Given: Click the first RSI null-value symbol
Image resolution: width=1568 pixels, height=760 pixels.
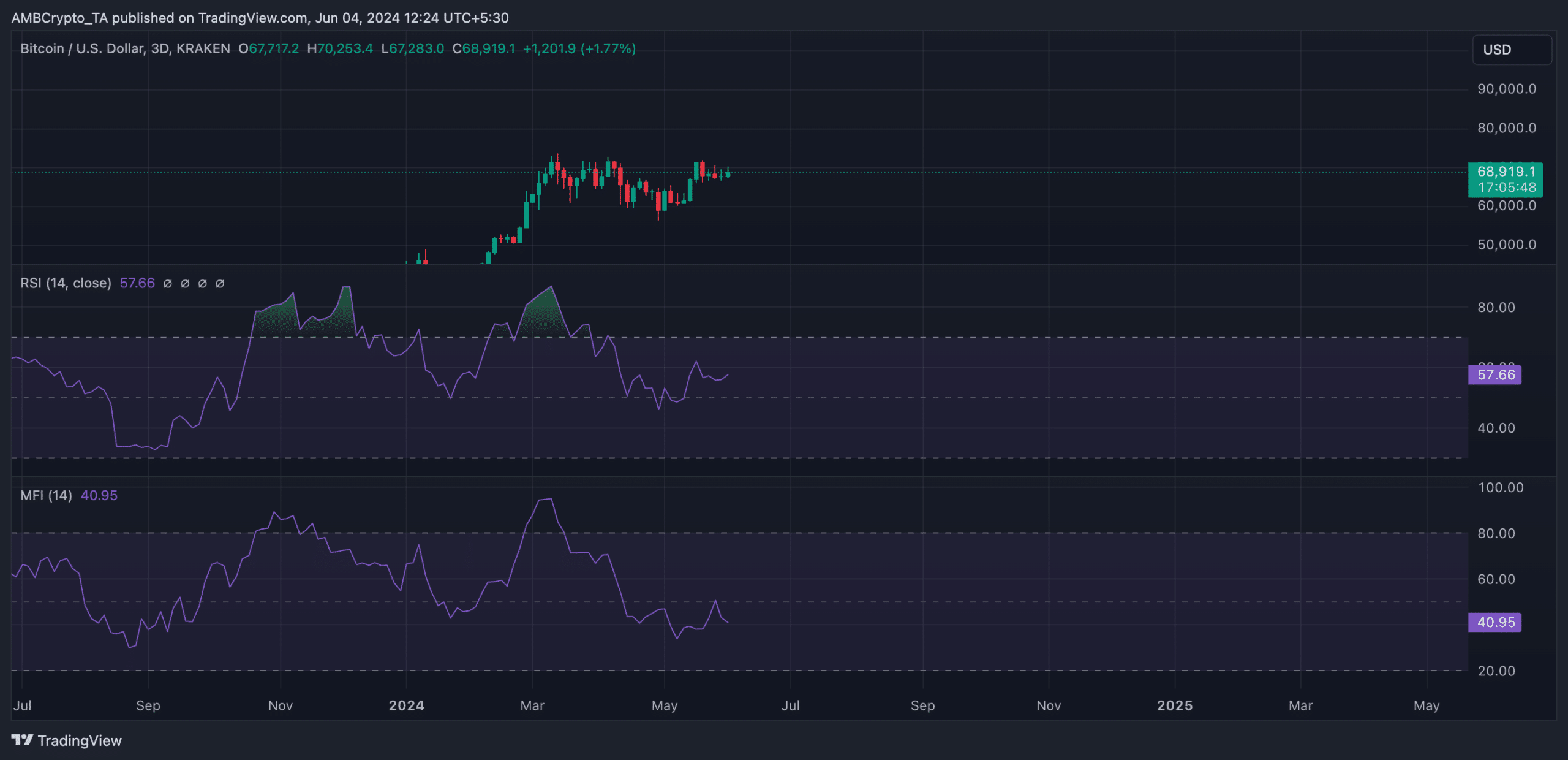Looking at the screenshot, I should tap(167, 283).
